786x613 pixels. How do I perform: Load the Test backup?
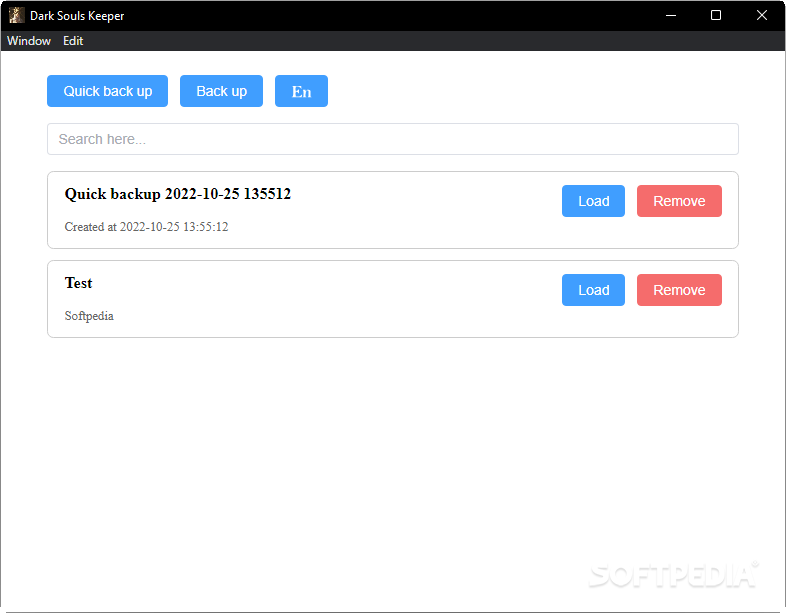593,290
